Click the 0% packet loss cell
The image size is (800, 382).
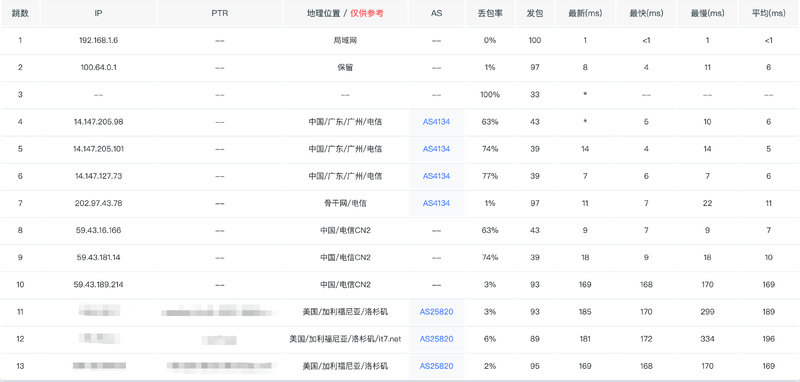point(490,40)
